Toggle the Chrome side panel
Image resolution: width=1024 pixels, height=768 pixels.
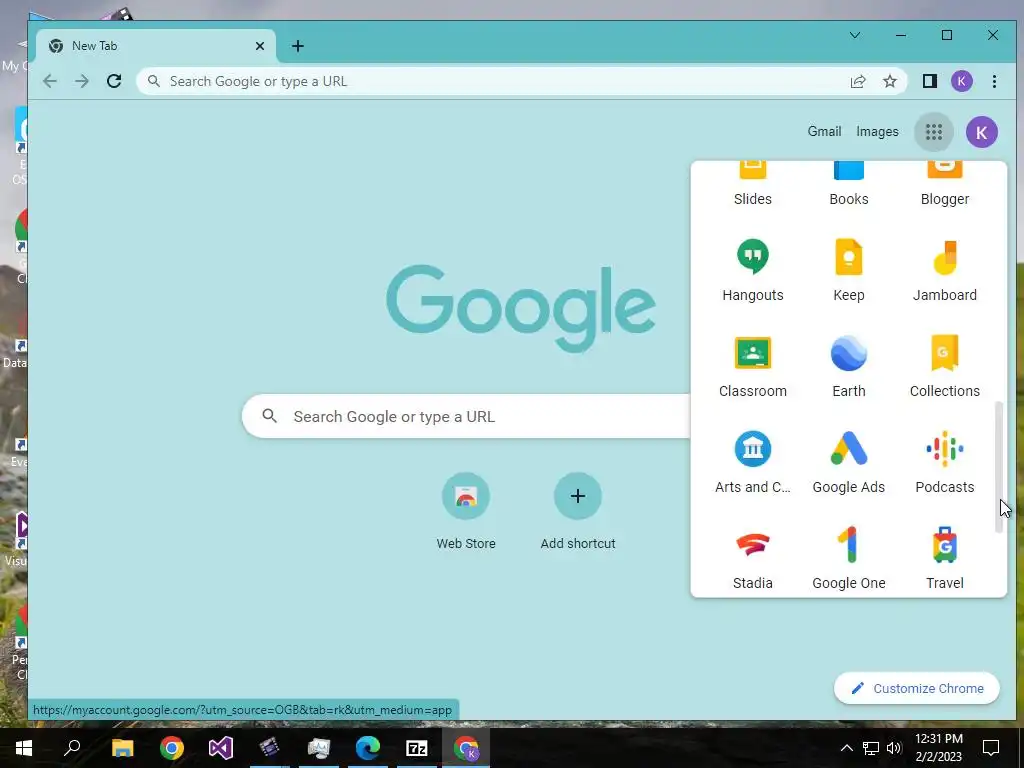click(x=929, y=81)
